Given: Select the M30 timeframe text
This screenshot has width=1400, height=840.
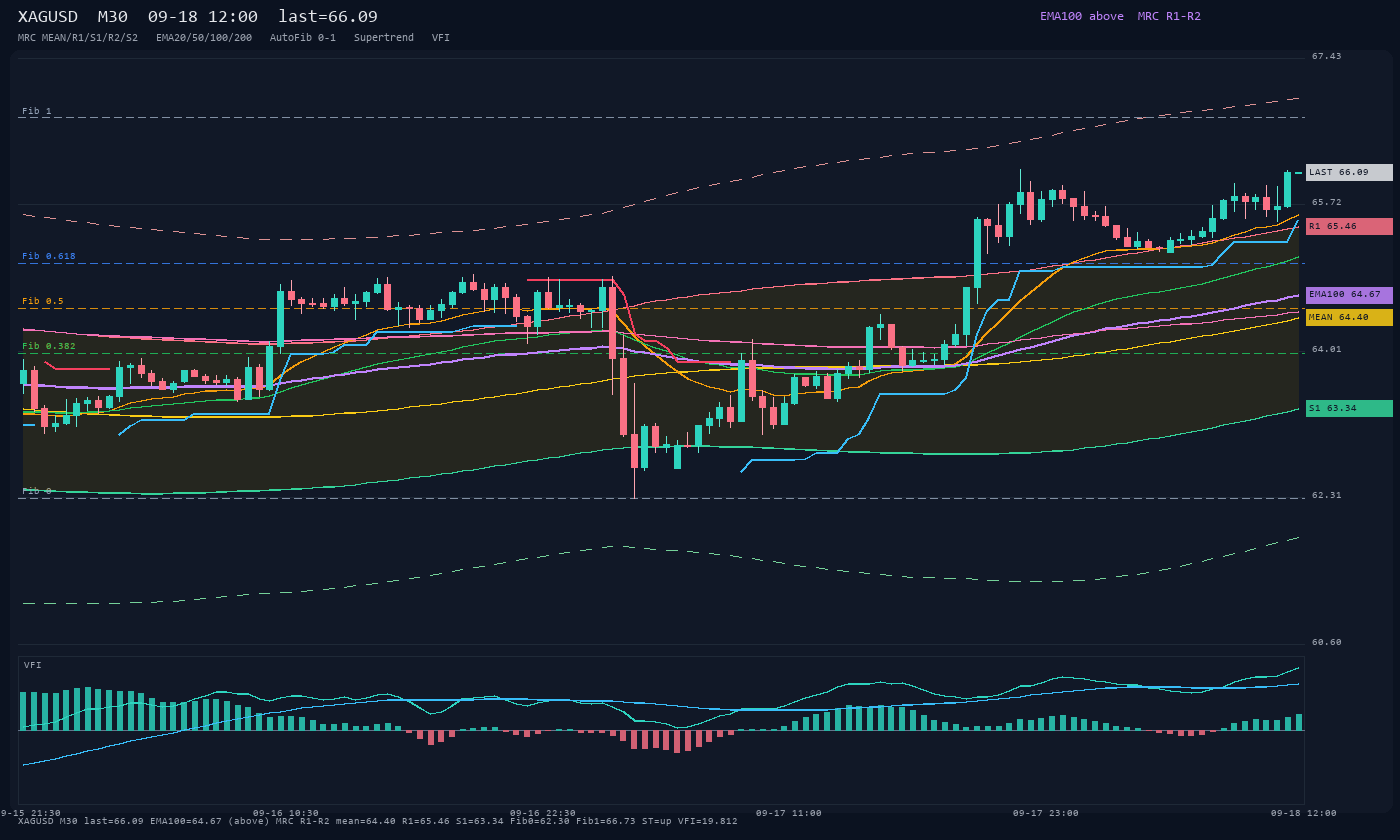Looking at the screenshot, I should [113, 16].
